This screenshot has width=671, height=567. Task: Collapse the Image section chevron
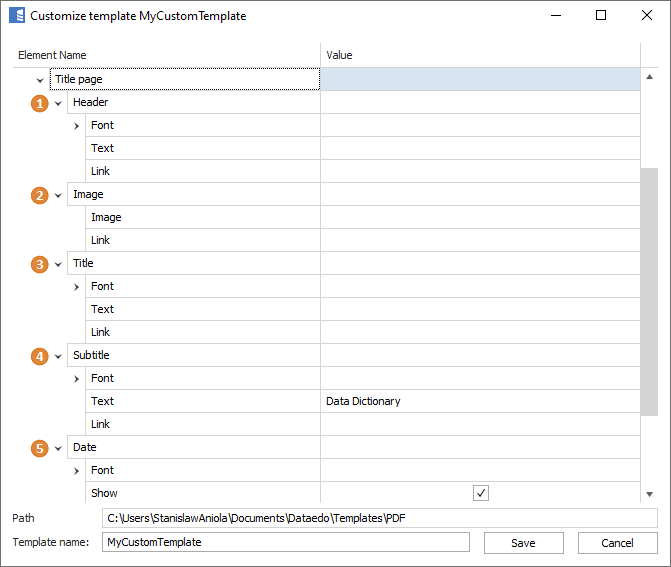58,195
